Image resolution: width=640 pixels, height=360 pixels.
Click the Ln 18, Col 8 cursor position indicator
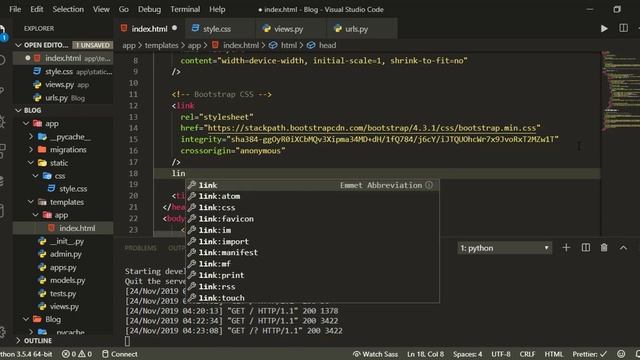point(425,354)
